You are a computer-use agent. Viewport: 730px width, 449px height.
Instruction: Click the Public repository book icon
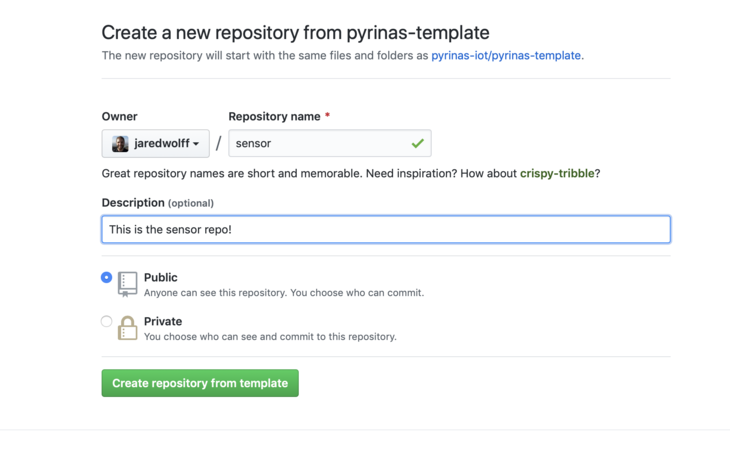127,284
